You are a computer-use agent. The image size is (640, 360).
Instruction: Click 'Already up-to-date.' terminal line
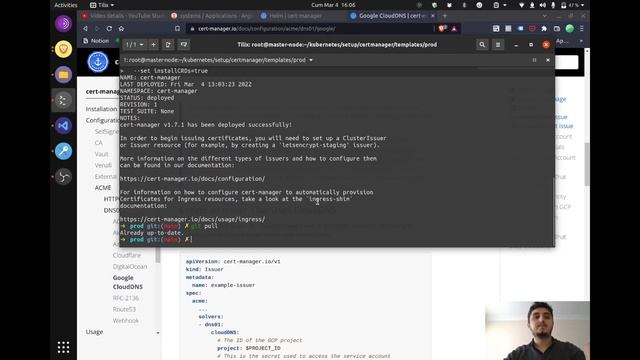click(x=152, y=233)
